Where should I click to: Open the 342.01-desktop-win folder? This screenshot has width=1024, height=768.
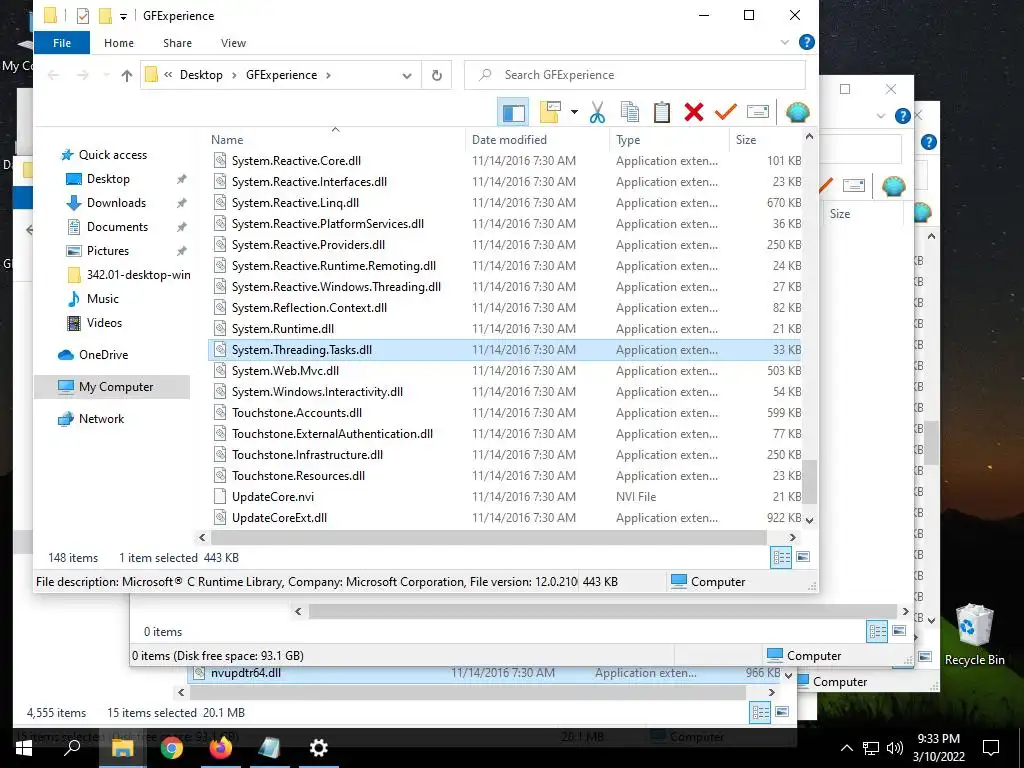138,275
